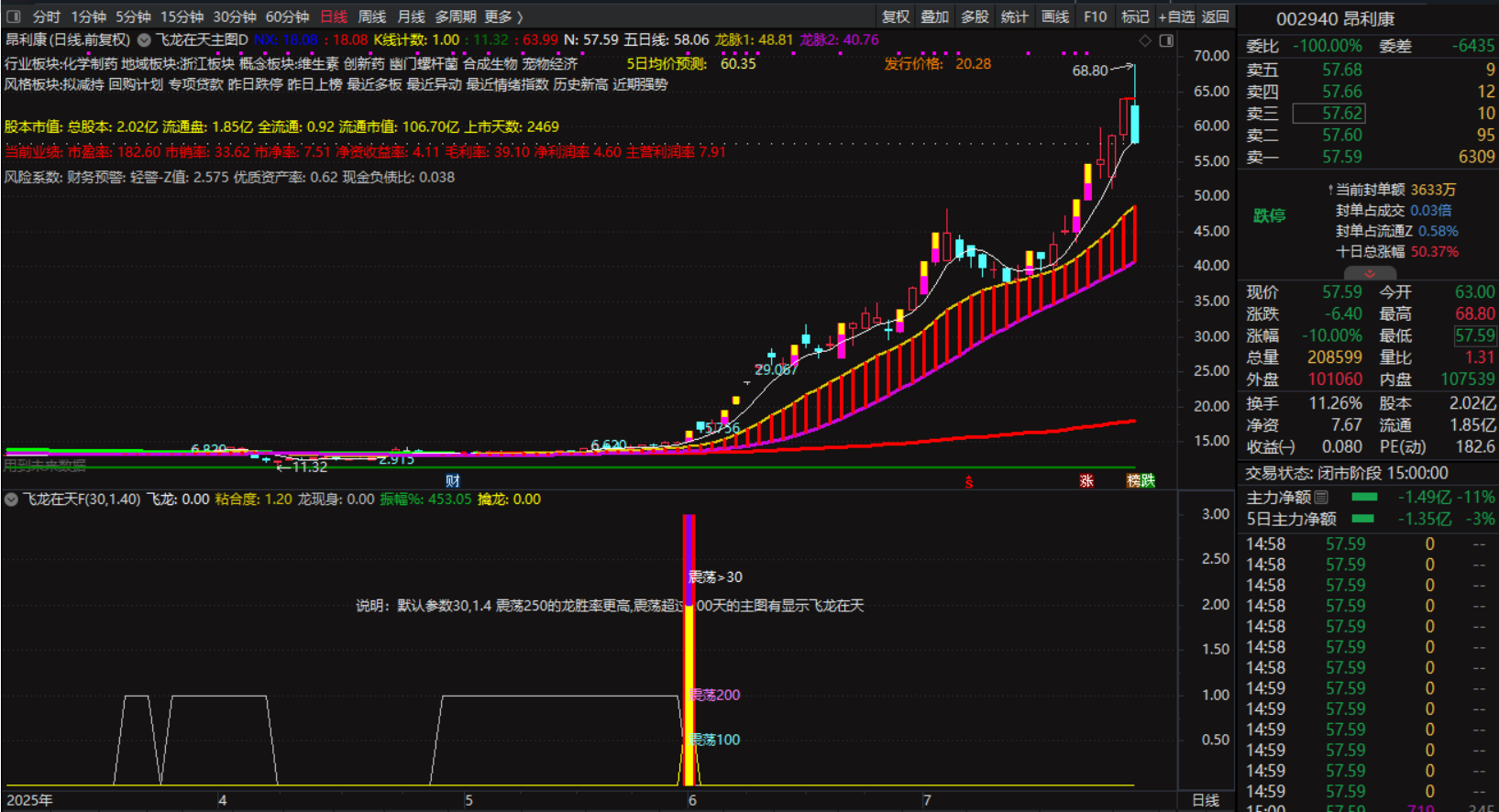
Task: Open the F10 company info button
Action: [1095, 16]
